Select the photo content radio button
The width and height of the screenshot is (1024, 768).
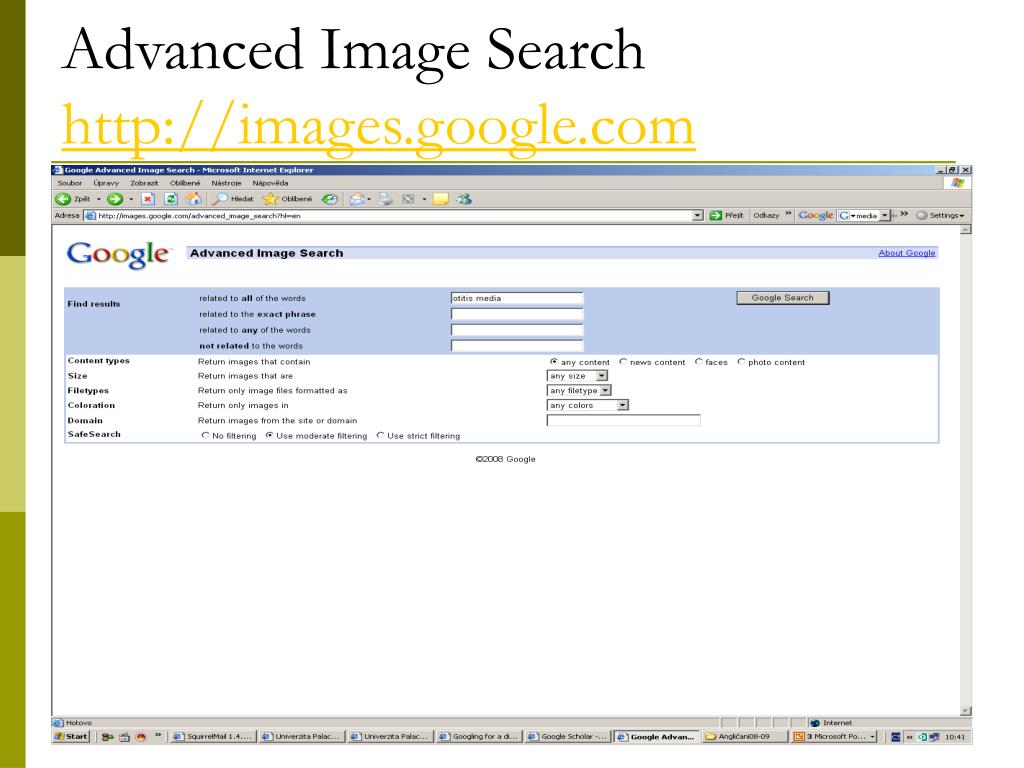[741, 361]
